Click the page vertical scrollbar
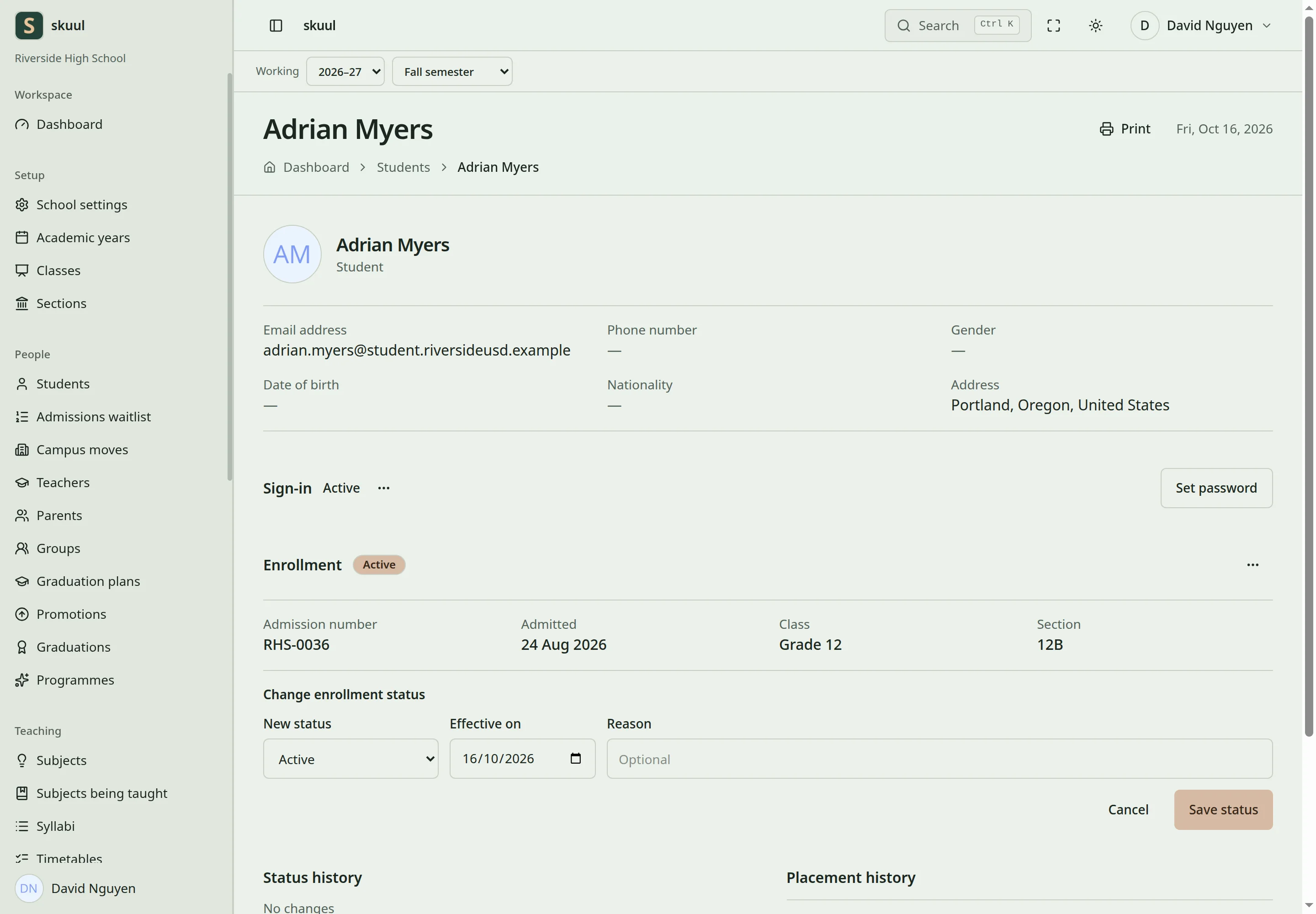Image resolution: width=1316 pixels, height=914 pixels. (x=1309, y=376)
